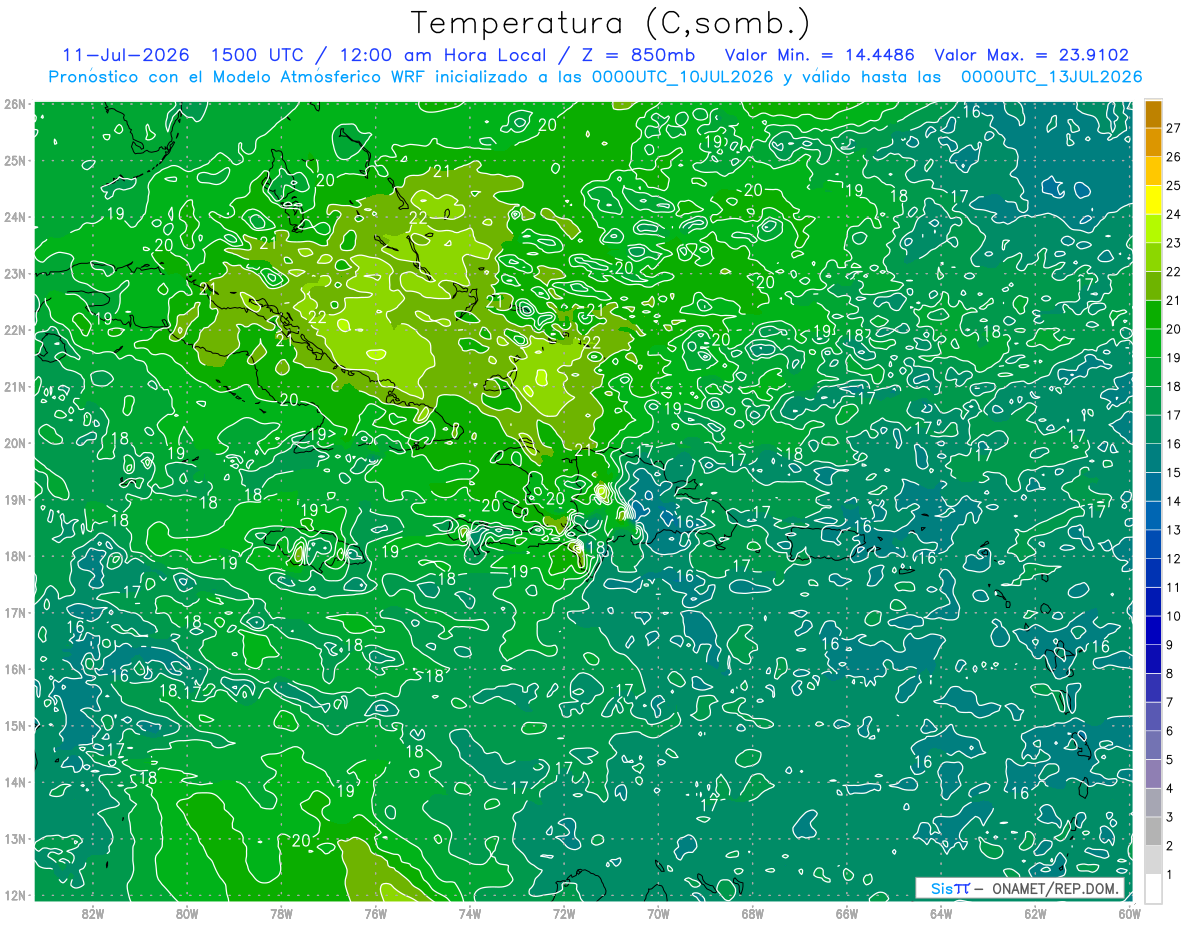The height and width of the screenshot is (927, 1200).
Task: Click the "12N" latitude axis label
Action: [15, 895]
